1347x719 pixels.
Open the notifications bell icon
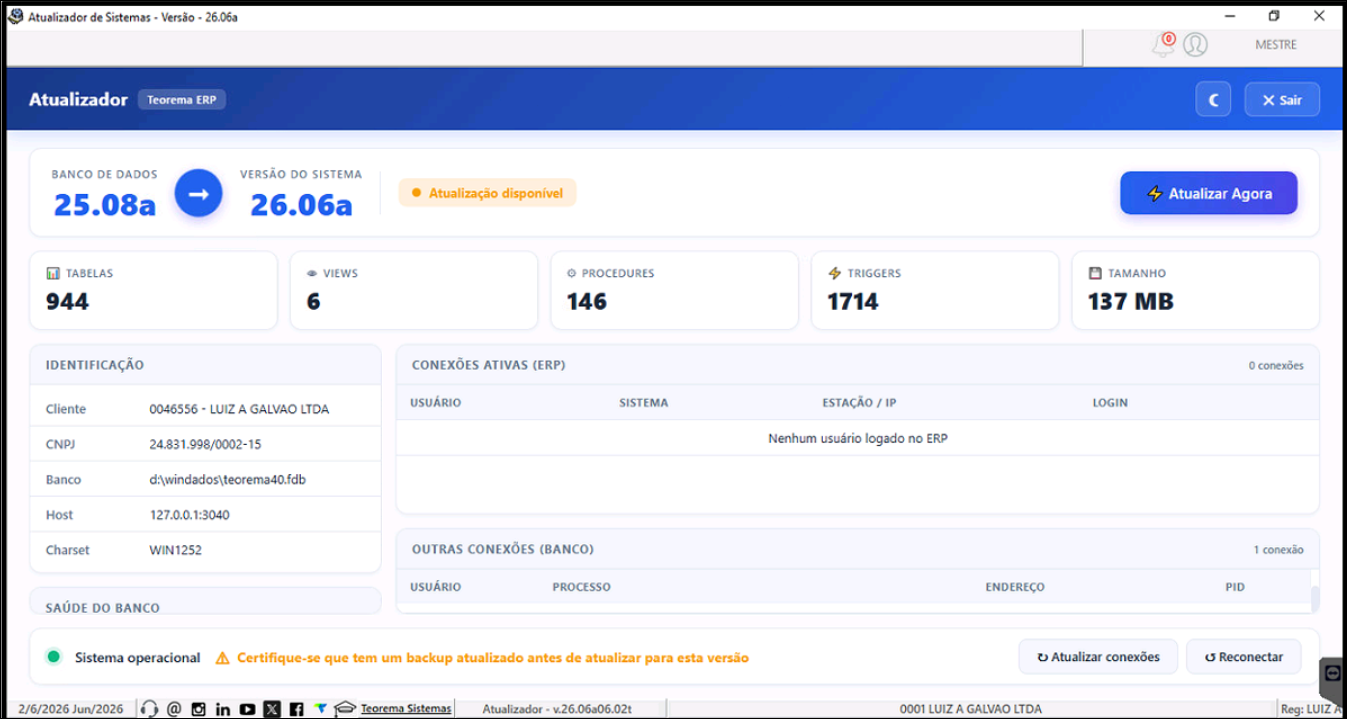(x=1162, y=45)
